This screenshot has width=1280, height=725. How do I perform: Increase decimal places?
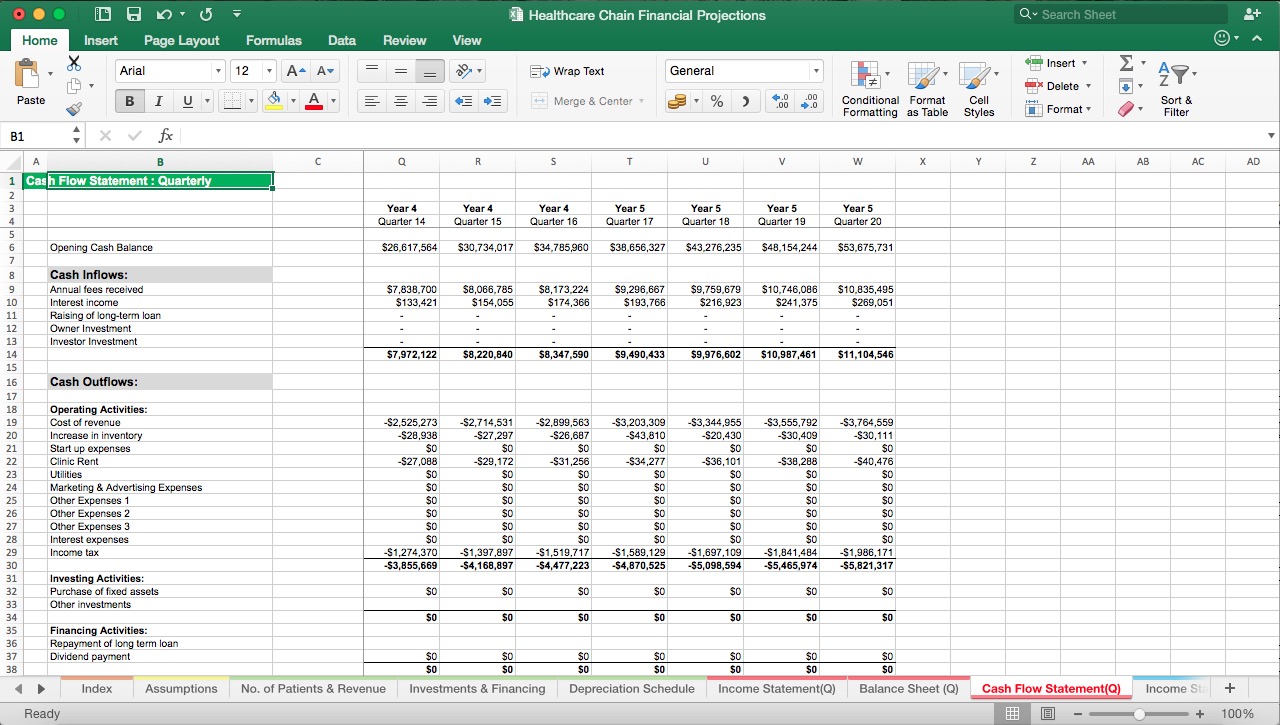tap(782, 101)
